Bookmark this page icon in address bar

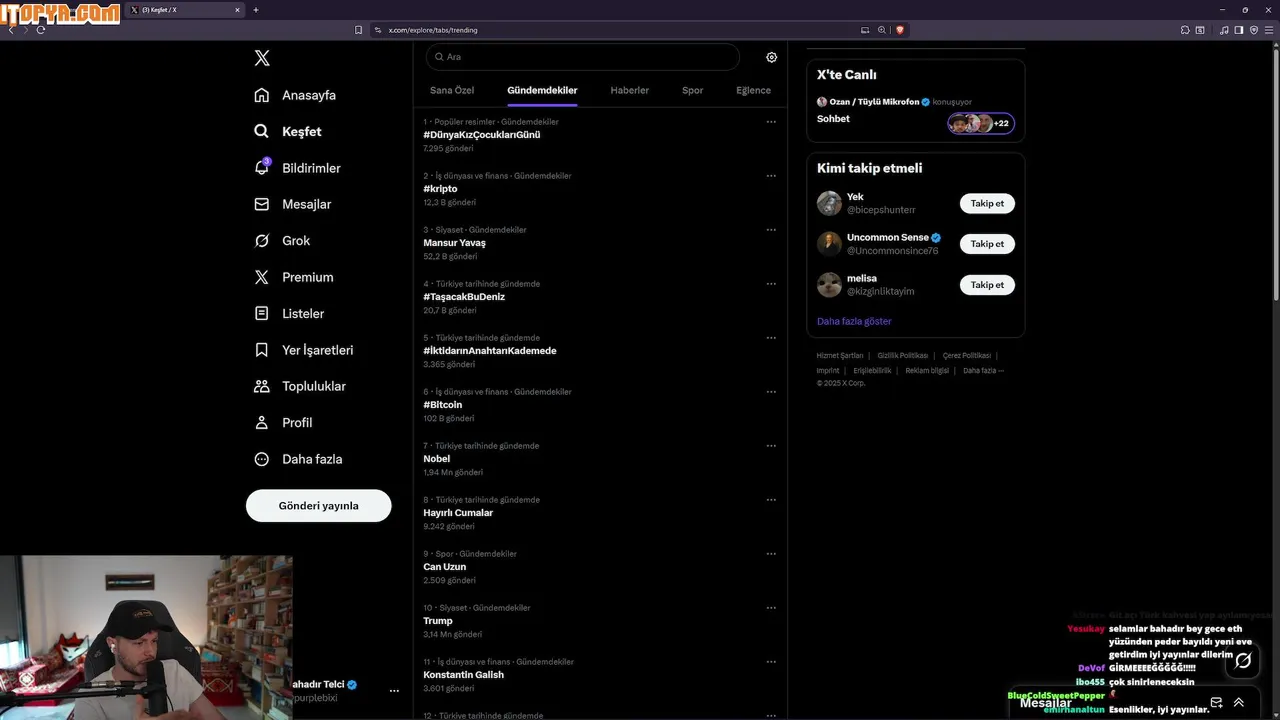click(x=358, y=30)
